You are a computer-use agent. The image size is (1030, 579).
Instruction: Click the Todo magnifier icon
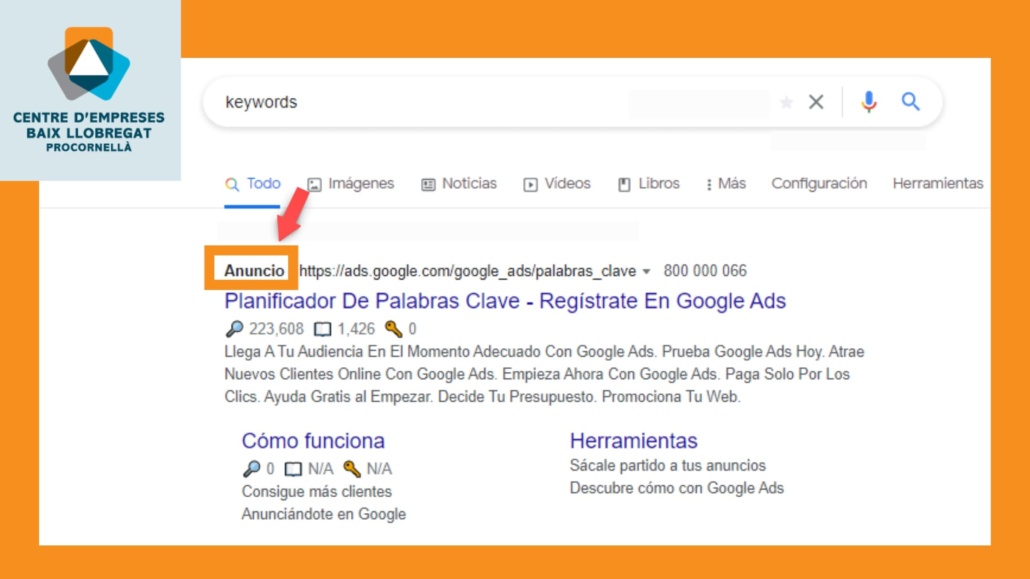(x=232, y=184)
